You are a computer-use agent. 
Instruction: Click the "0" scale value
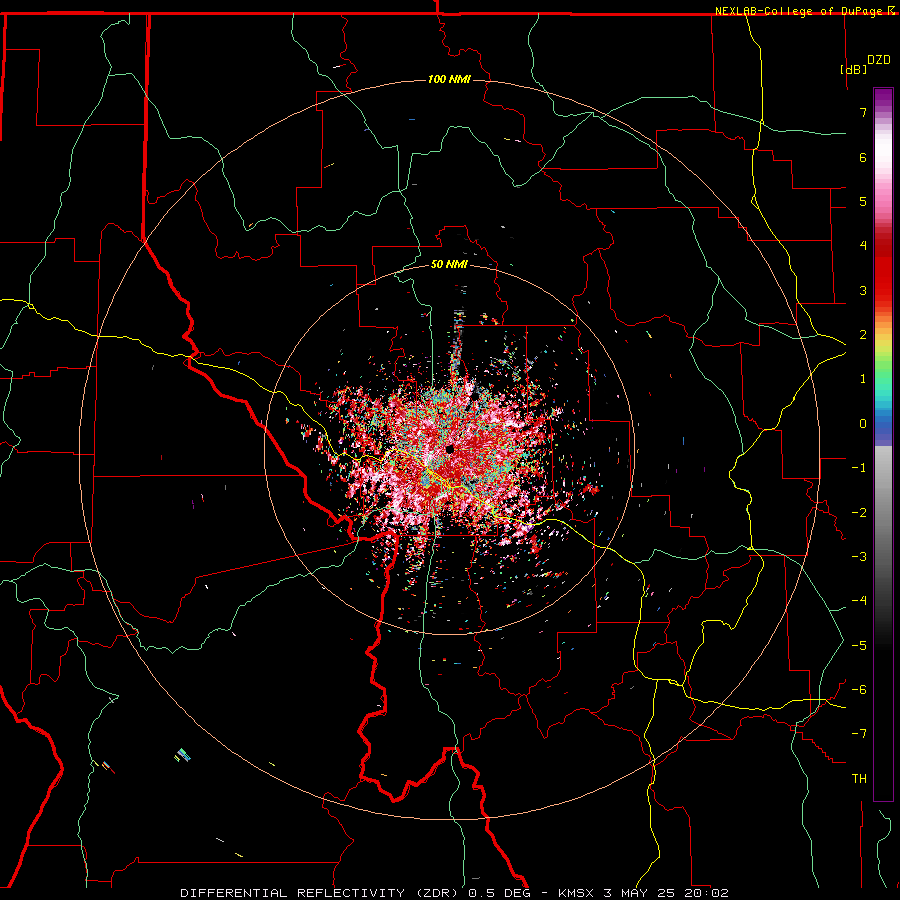863,424
